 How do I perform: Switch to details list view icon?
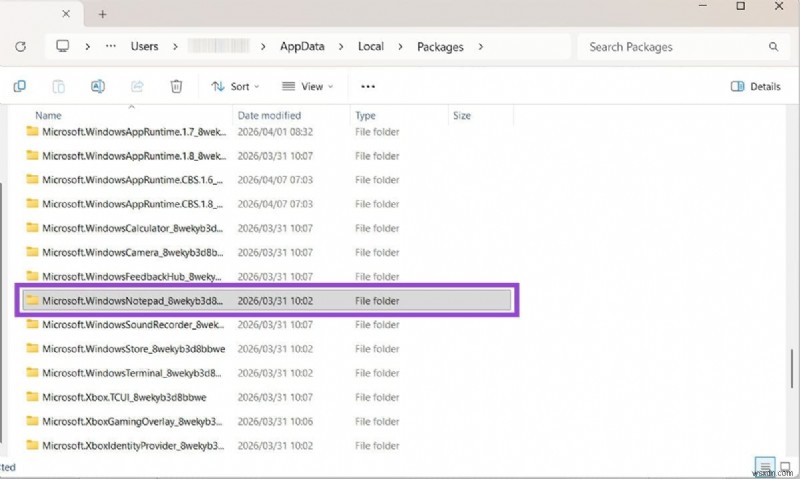click(x=765, y=466)
